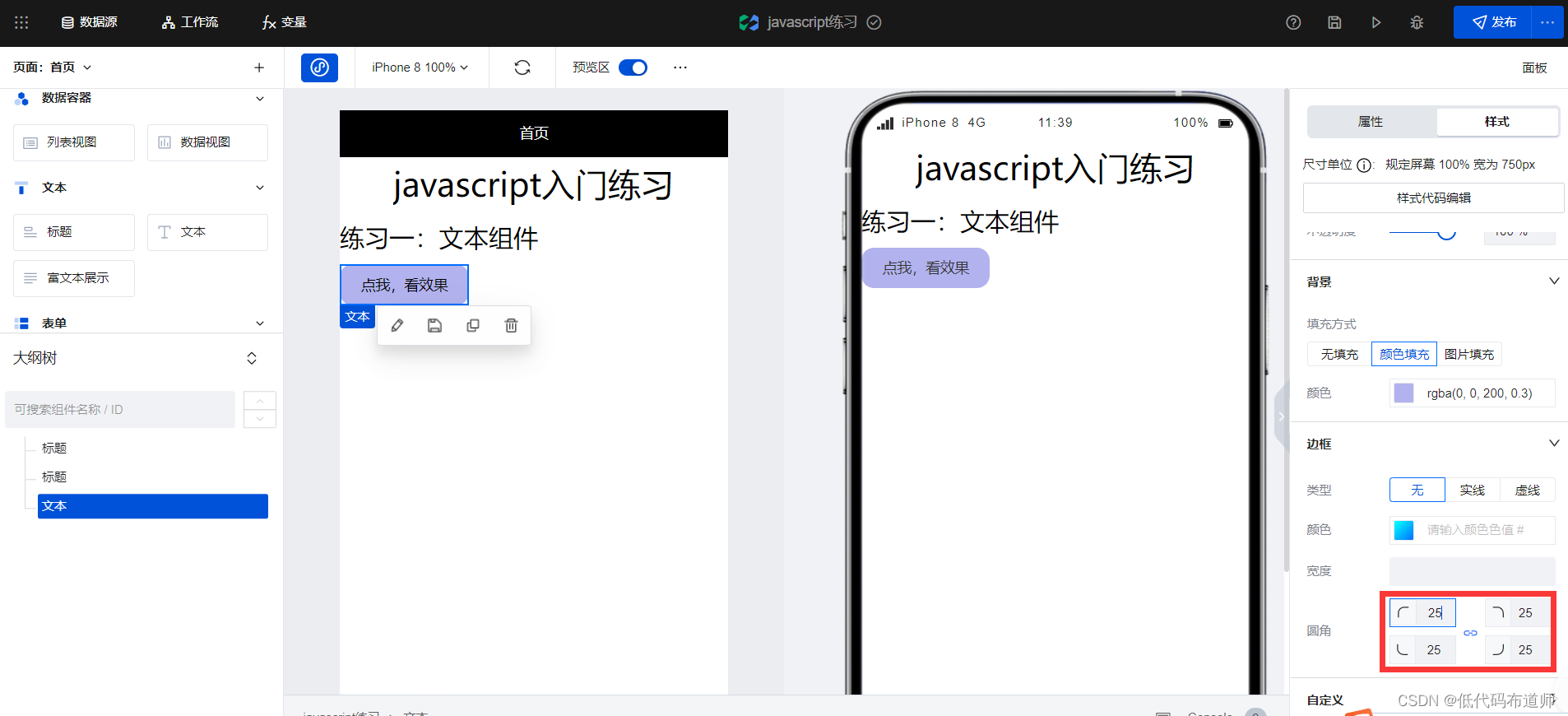This screenshot has width=1568, height=716.
Task: Collapse the 背景 style section
Action: tap(1554, 281)
